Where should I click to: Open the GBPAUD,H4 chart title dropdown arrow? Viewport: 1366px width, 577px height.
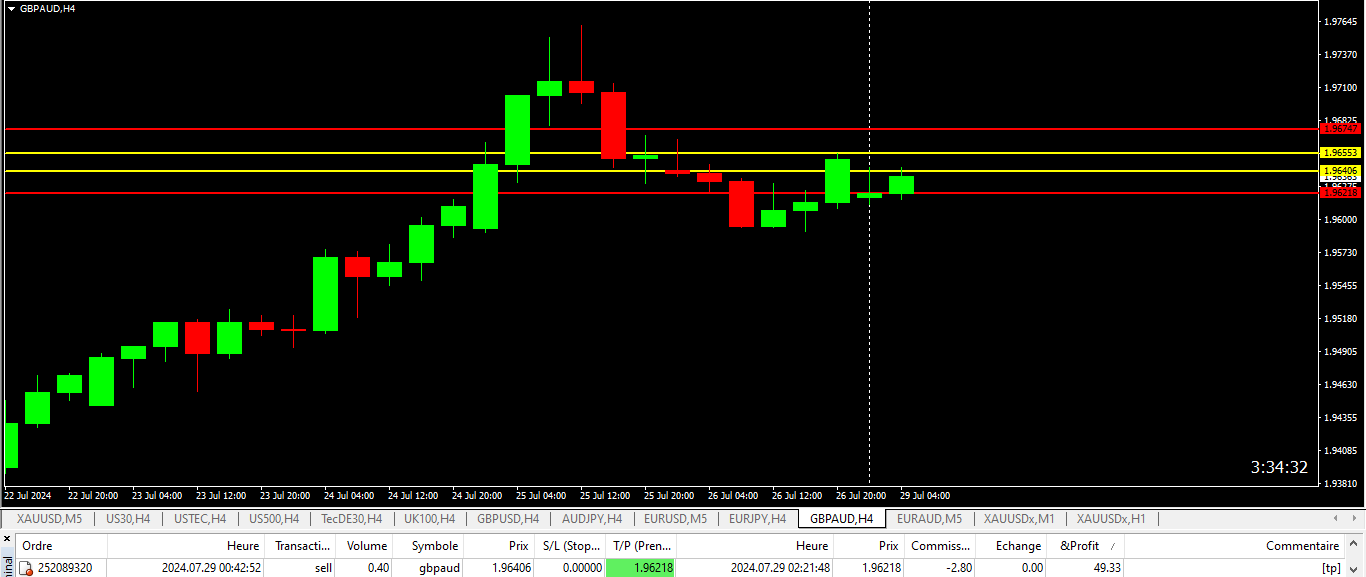click(x=11, y=8)
